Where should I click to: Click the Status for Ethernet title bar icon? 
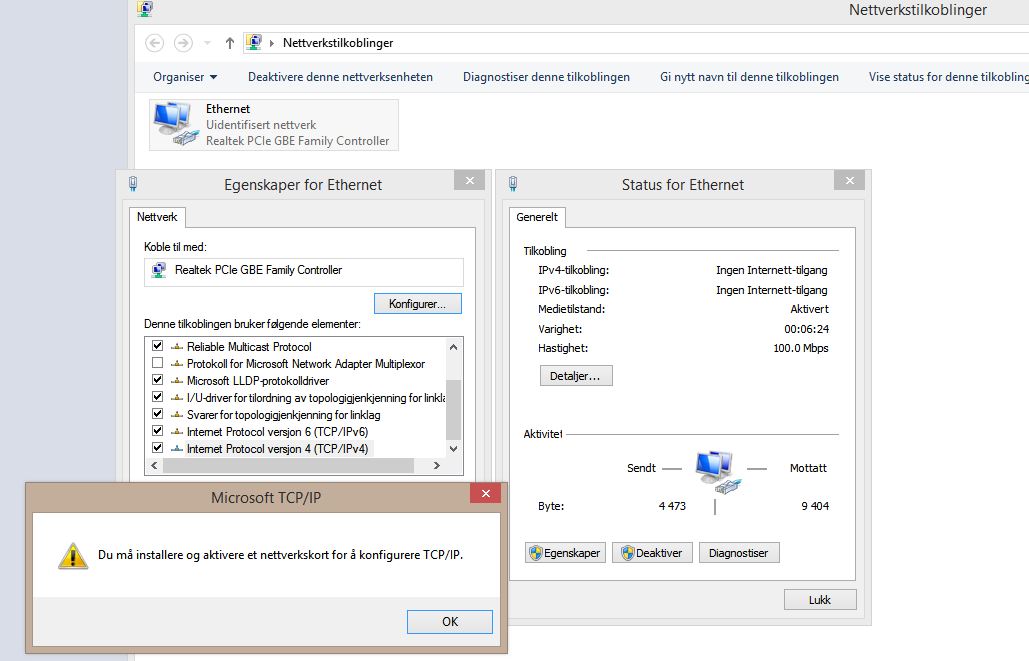[x=513, y=184]
